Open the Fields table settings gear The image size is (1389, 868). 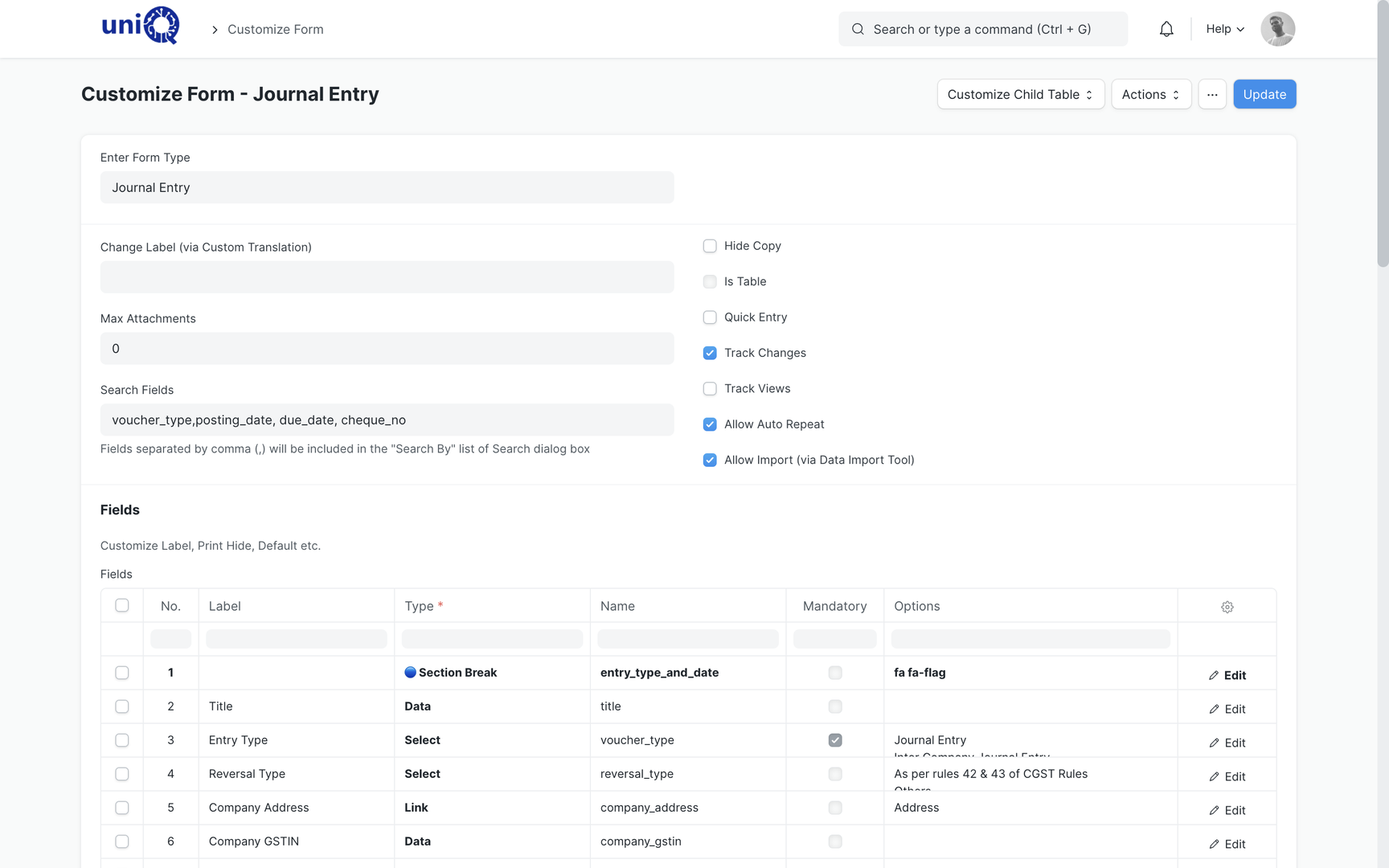(x=1227, y=607)
